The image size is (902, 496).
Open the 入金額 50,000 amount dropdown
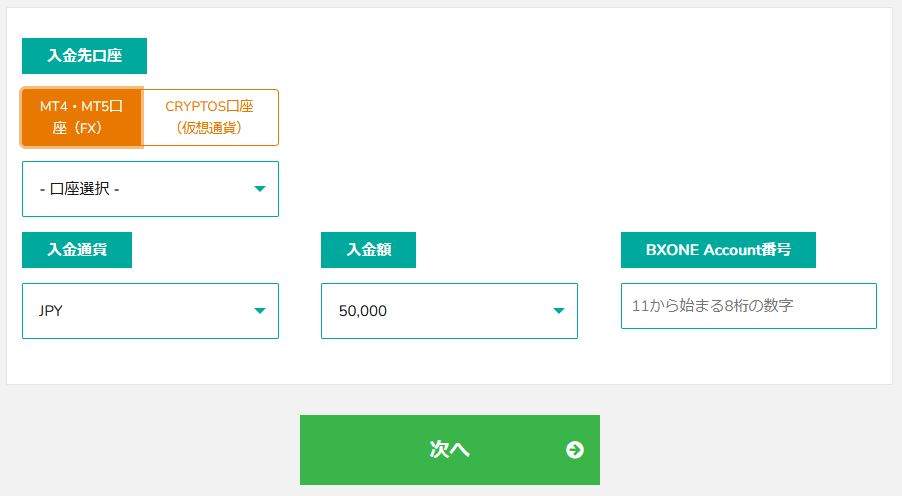[449, 311]
